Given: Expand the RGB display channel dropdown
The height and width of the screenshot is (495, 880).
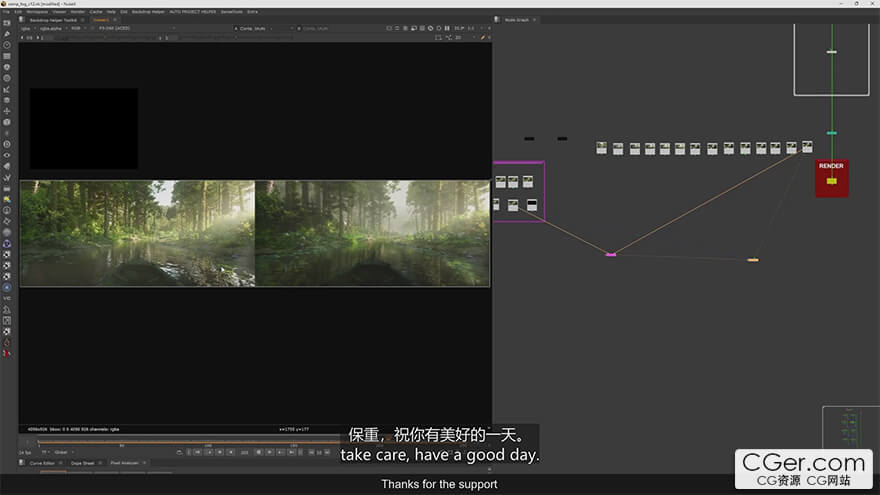Looking at the screenshot, I should point(79,28).
